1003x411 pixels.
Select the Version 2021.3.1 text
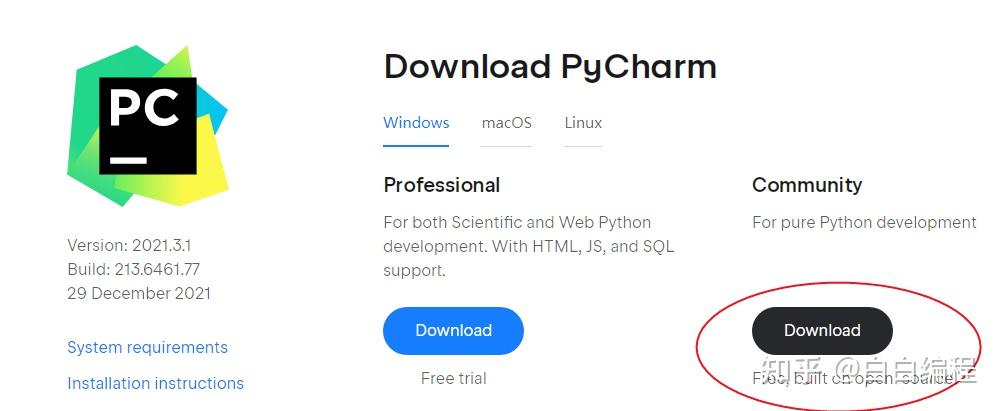[x=129, y=245]
